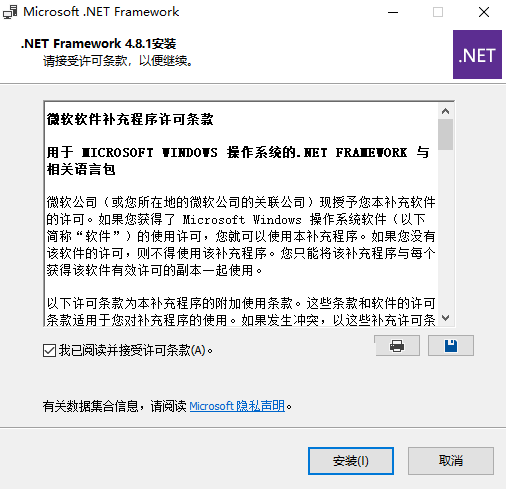Click the heading 微软软件补充程序许可条款
The height and width of the screenshot is (489, 506).
click(130, 119)
